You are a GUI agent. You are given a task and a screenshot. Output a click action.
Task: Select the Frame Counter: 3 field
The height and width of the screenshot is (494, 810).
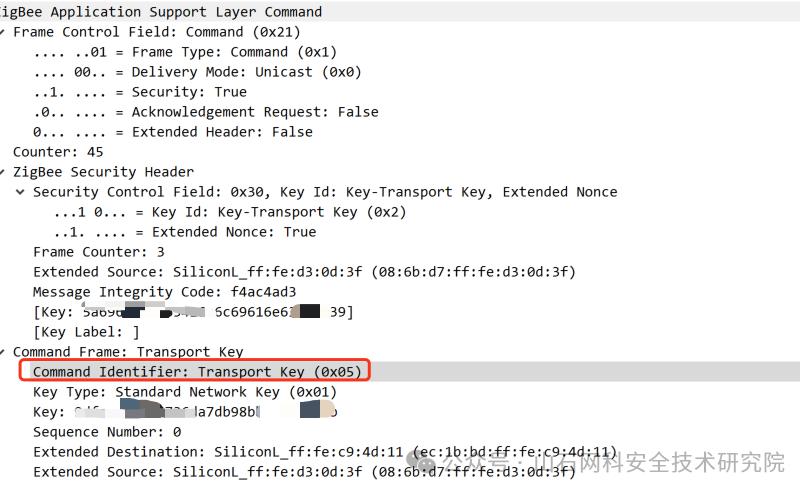pyautogui.click(x=98, y=252)
